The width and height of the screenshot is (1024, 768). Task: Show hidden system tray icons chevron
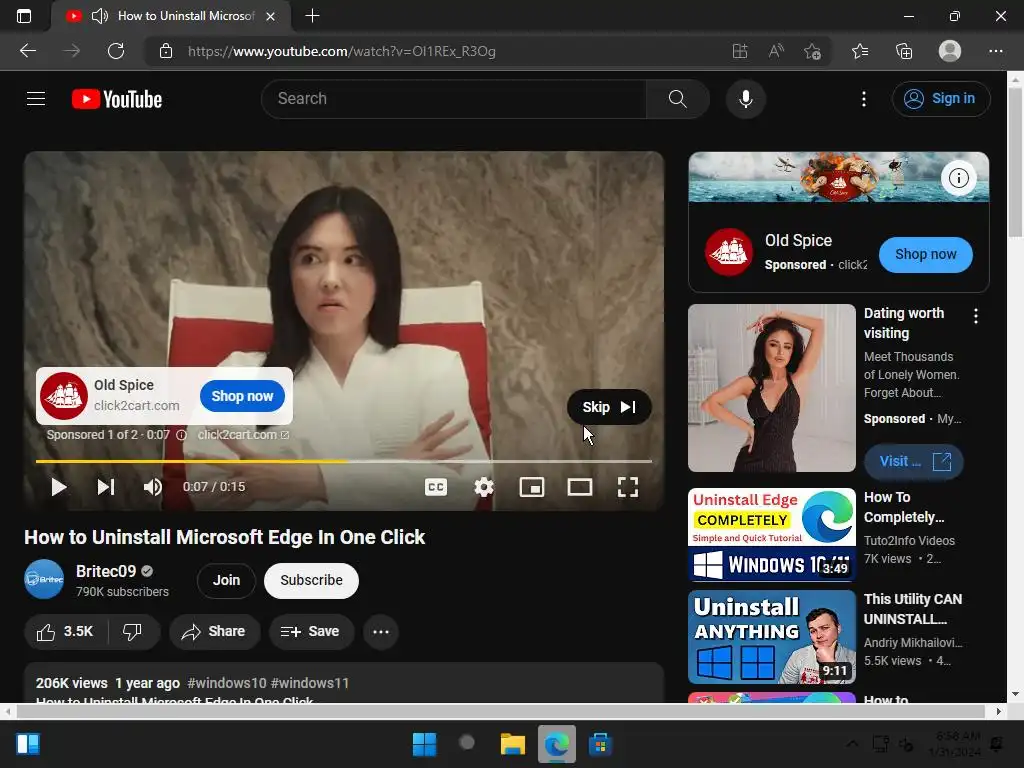pyautogui.click(x=852, y=743)
